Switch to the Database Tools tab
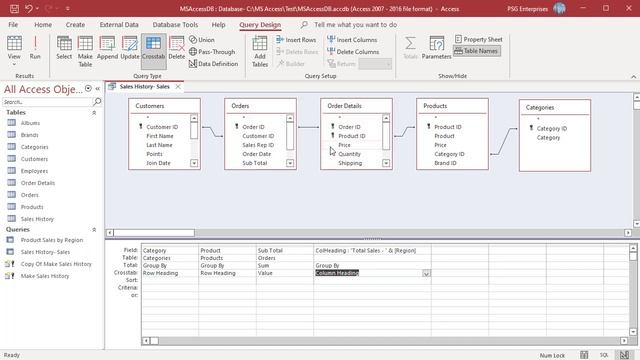Image resolution: width=640 pixels, height=360 pixels. tap(175, 24)
